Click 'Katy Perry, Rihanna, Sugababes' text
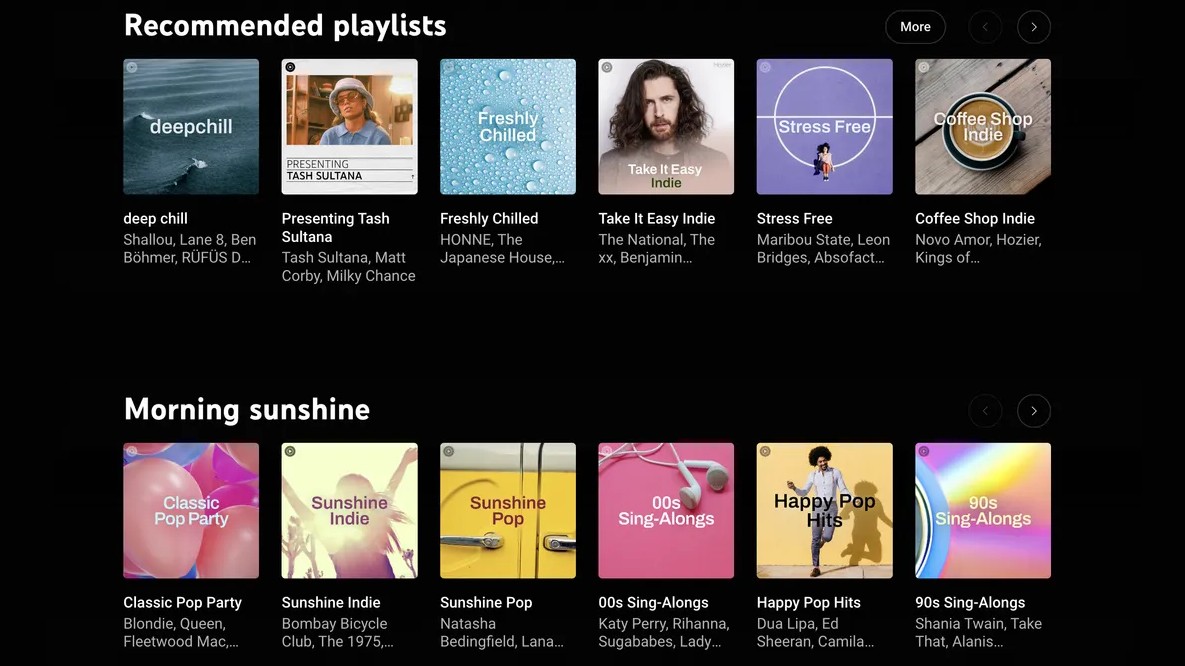This screenshot has width=1185, height=666. 664,633
